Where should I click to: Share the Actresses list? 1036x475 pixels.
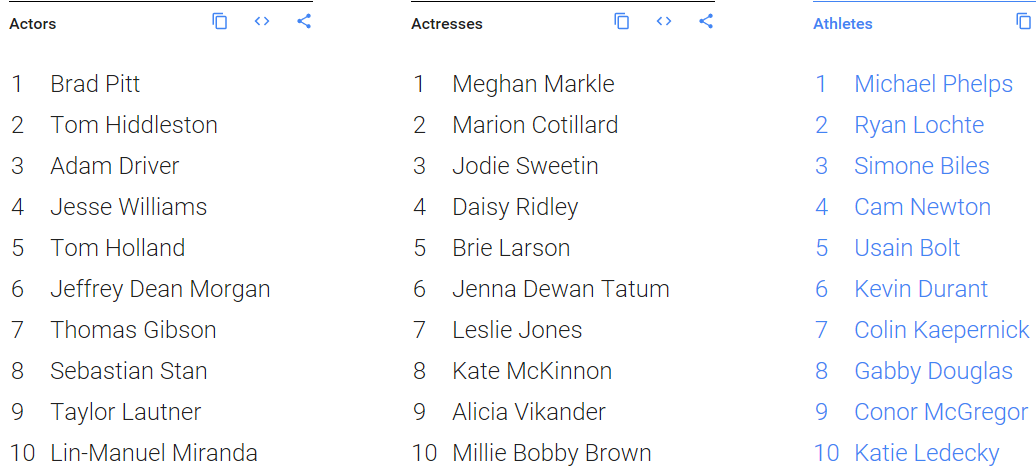(706, 21)
